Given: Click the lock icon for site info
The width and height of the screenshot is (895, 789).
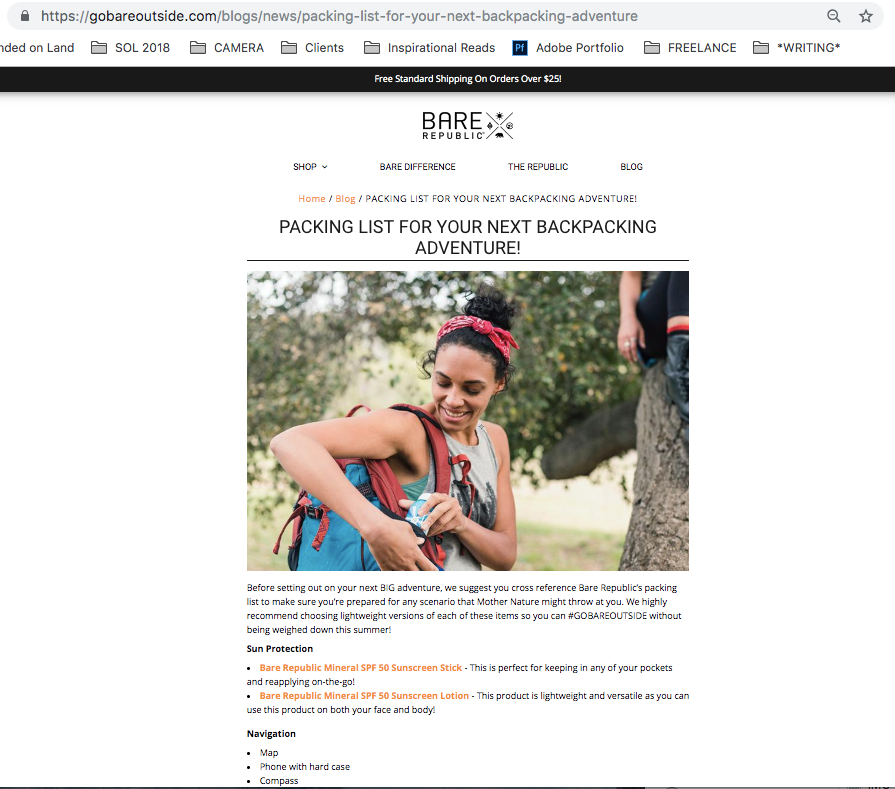Looking at the screenshot, I should 25,15.
